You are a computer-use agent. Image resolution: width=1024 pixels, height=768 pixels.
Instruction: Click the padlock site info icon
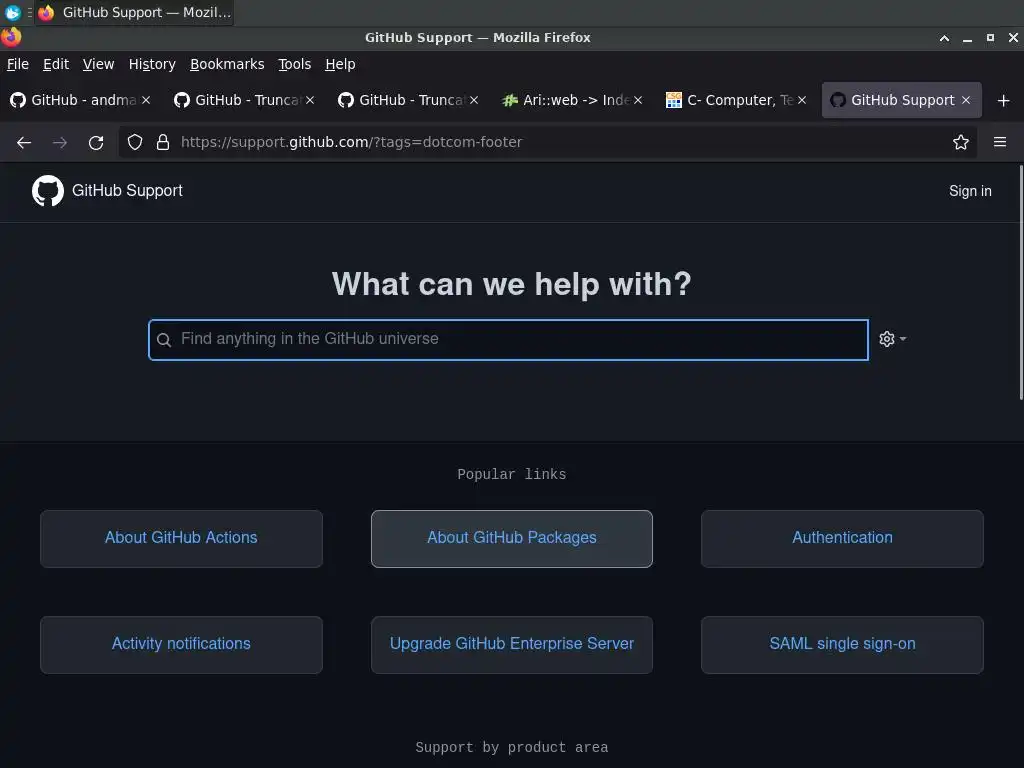click(x=163, y=142)
